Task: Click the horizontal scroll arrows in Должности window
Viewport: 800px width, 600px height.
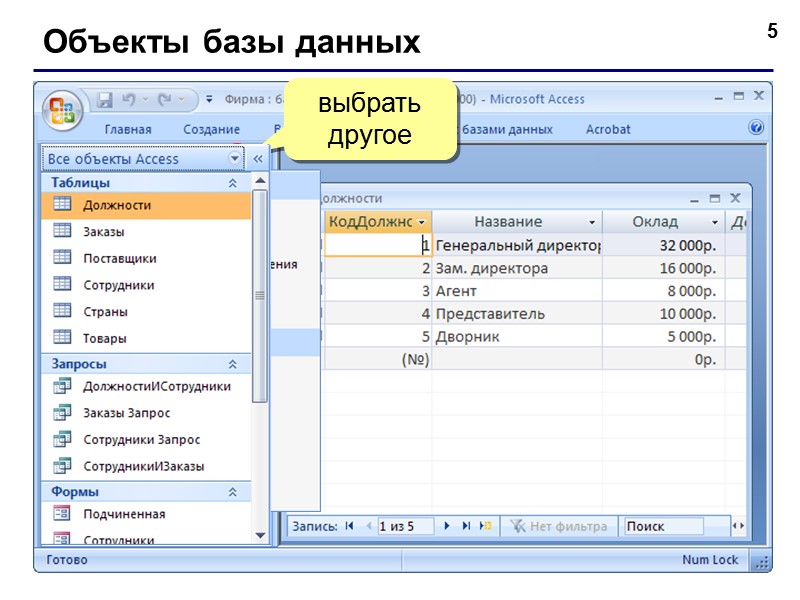Action: point(738,526)
